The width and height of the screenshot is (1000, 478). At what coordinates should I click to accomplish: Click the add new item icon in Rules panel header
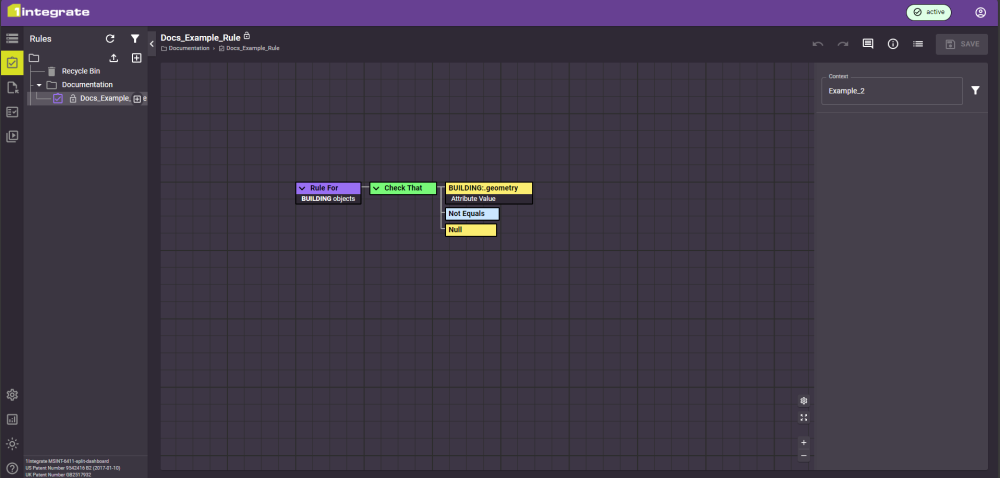pos(137,58)
